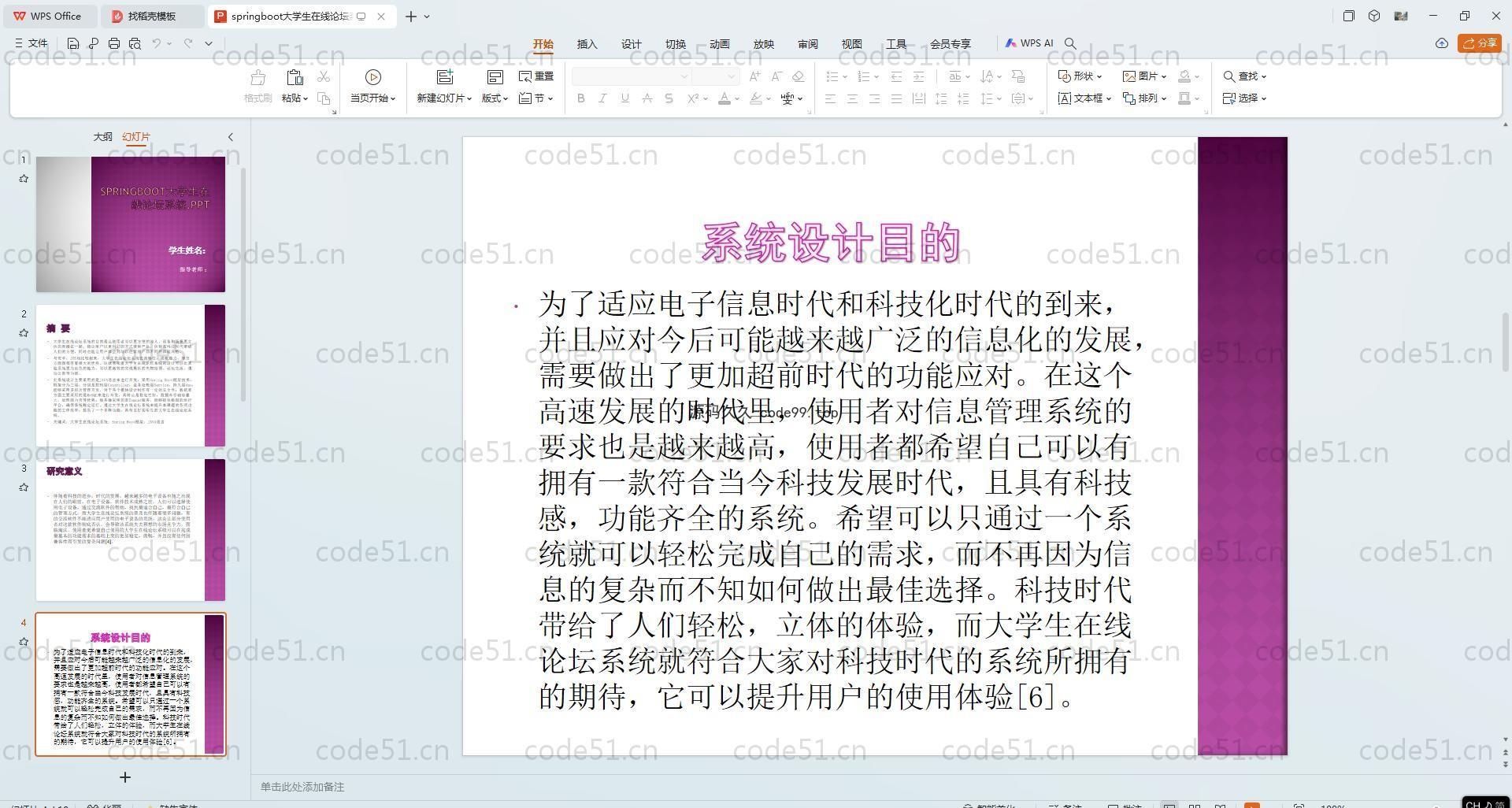Click the Save icon in quick toolbar
The width and height of the screenshot is (1512, 808).
(x=73, y=43)
